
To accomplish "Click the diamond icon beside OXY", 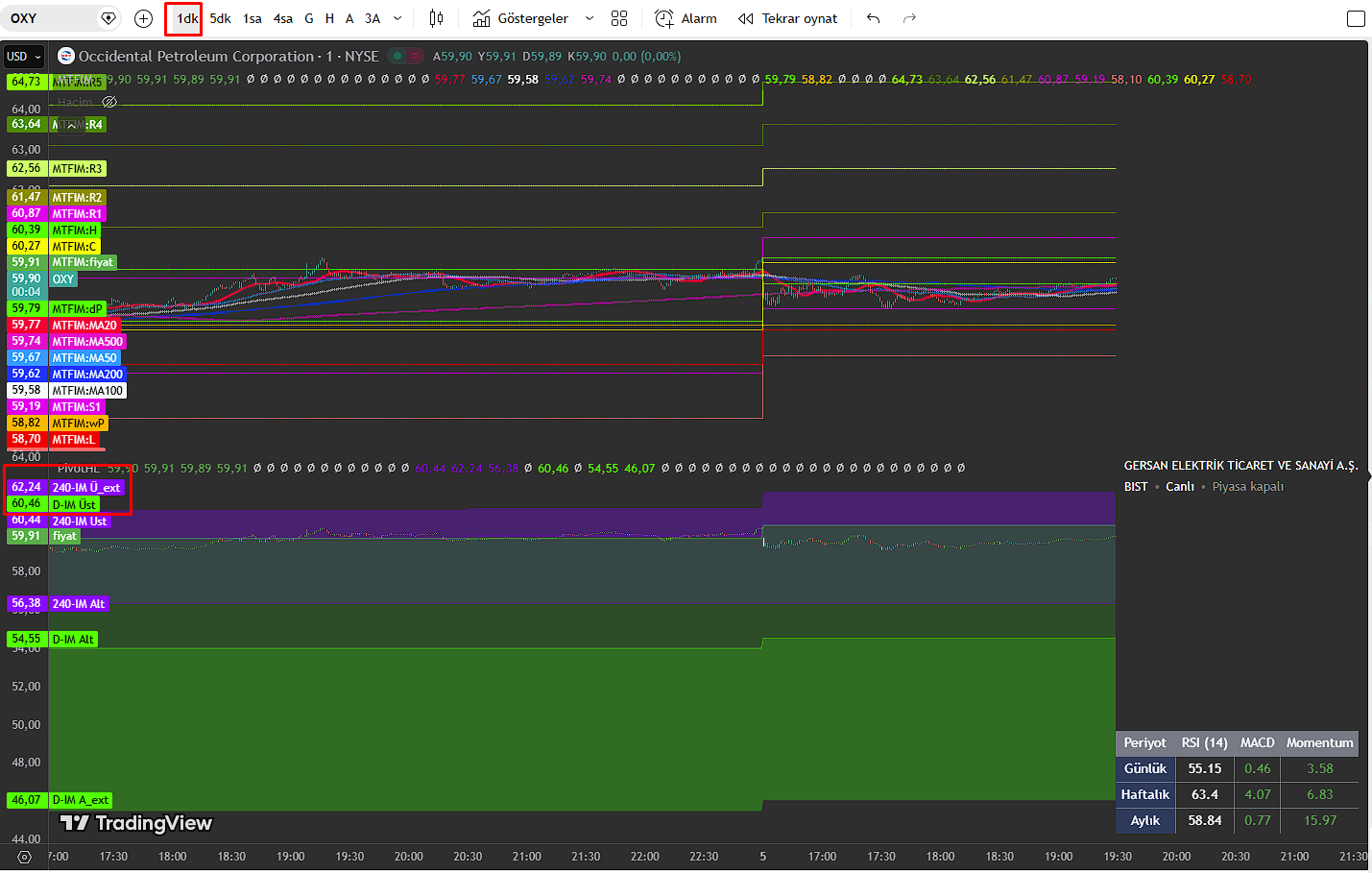I will coord(108,18).
